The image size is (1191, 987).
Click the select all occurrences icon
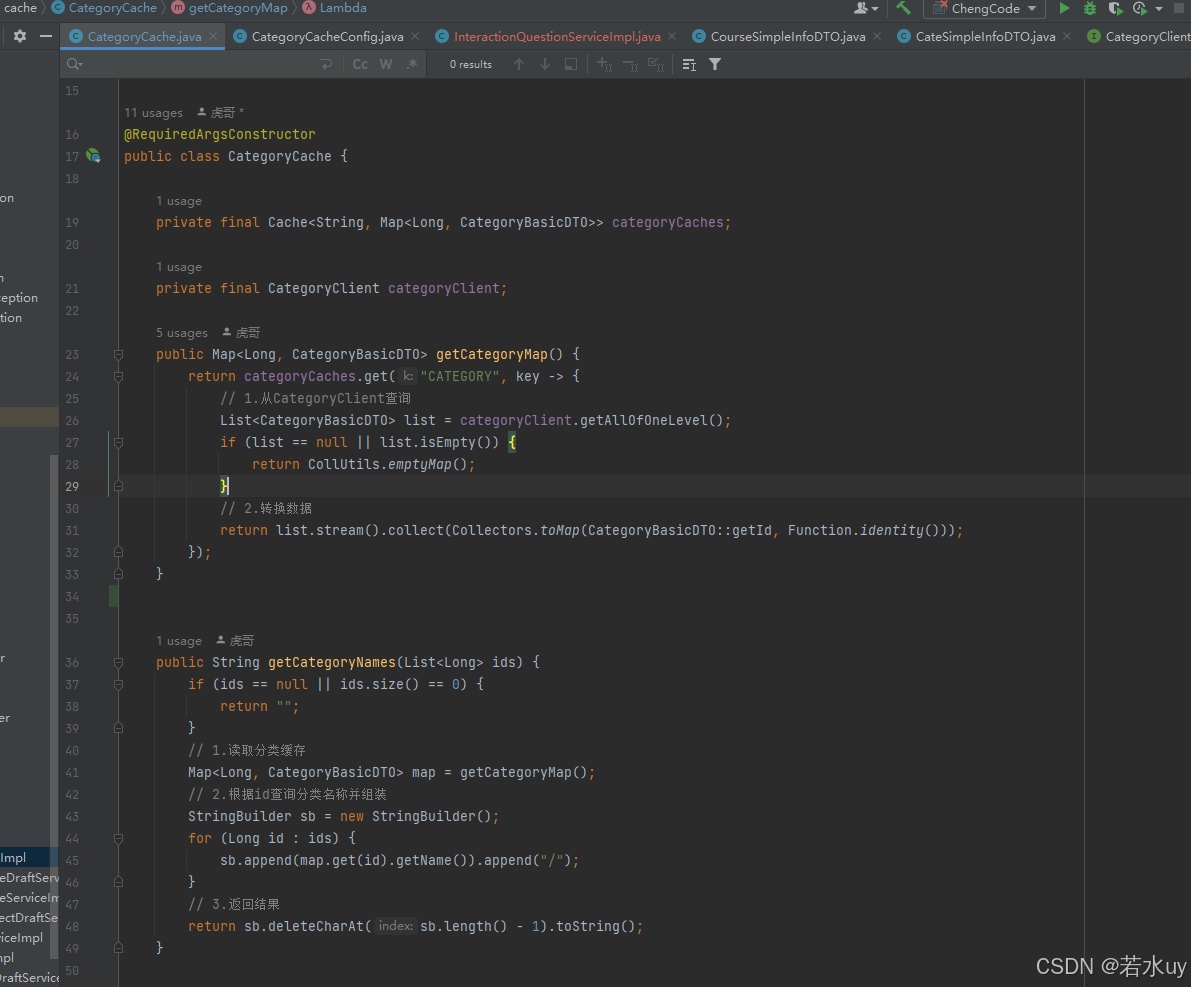tap(570, 65)
